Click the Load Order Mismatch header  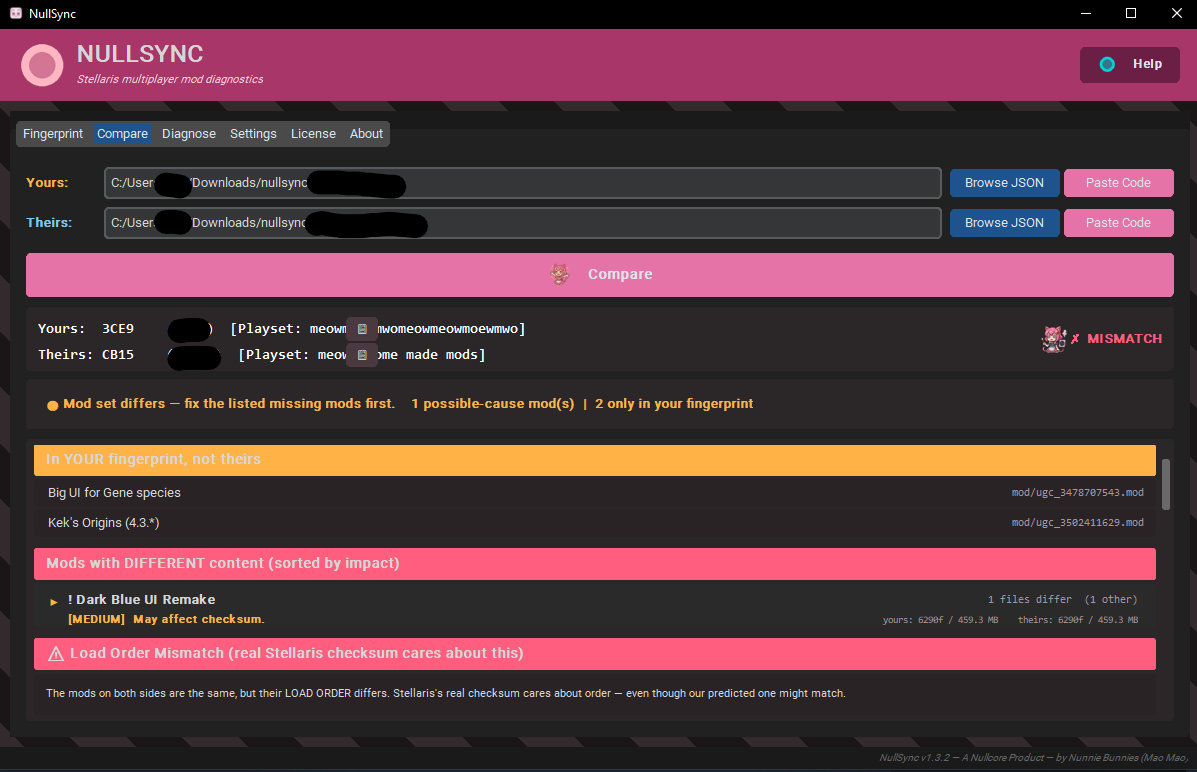tap(595, 654)
